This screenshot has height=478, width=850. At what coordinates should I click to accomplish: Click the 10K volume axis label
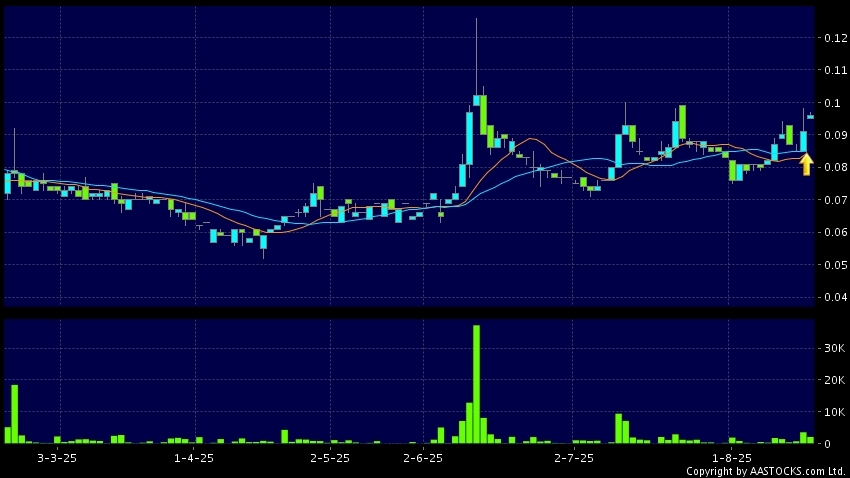coord(834,412)
